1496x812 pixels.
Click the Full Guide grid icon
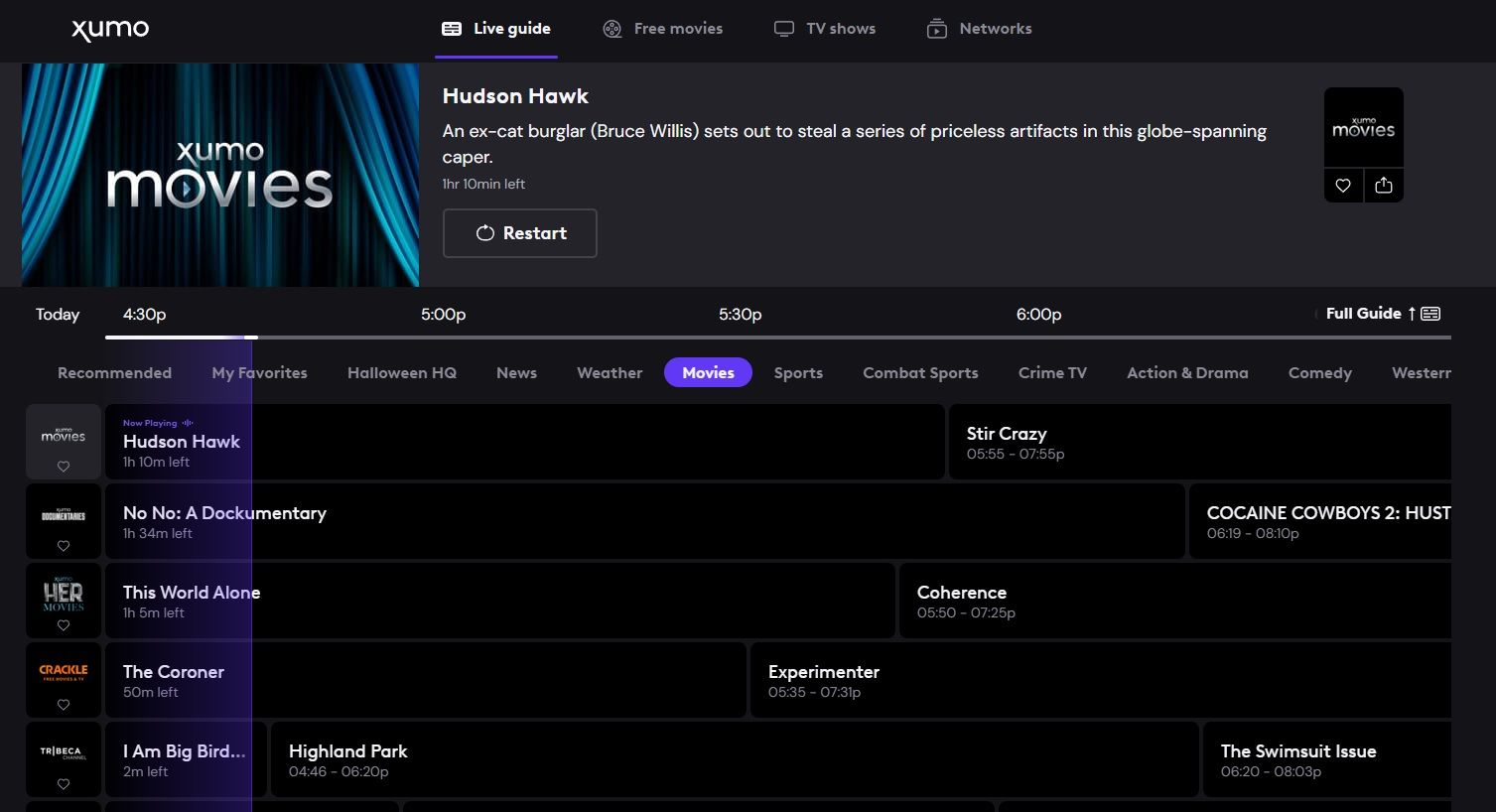(x=1430, y=314)
